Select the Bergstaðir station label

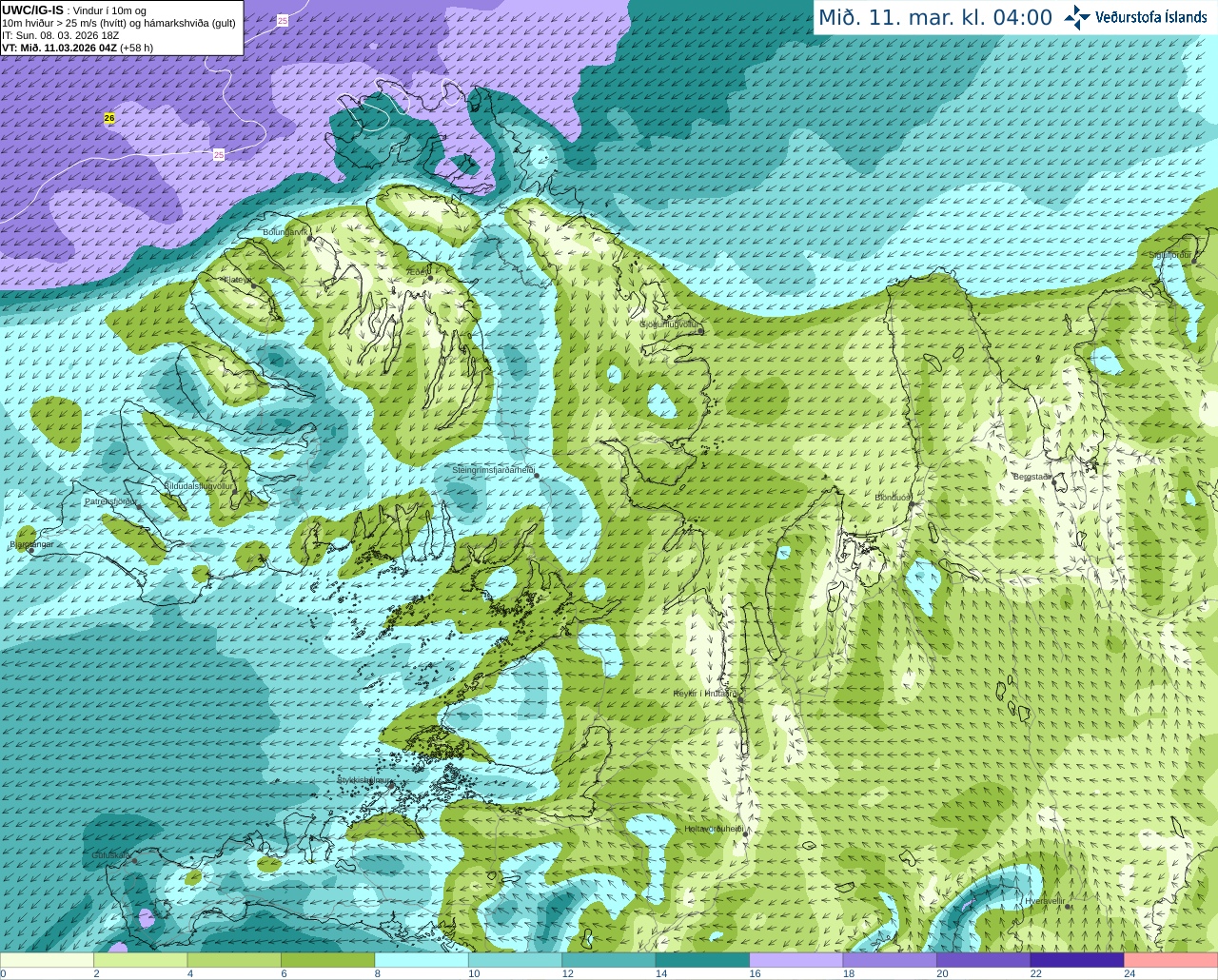1032,477
